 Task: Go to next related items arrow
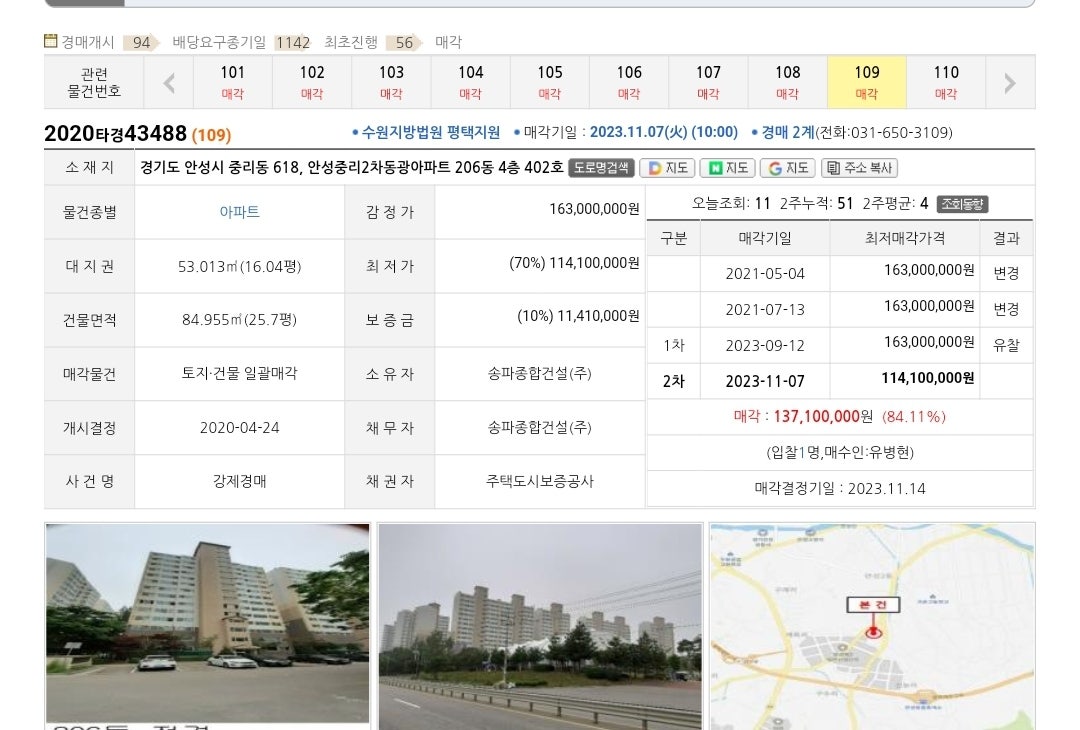coord(1010,83)
